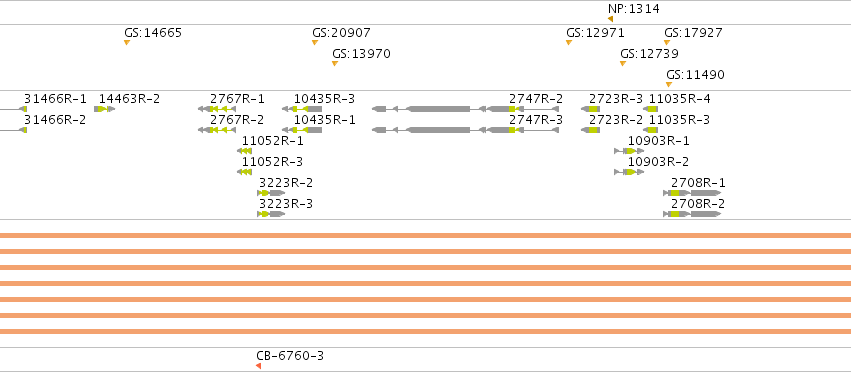Image resolution: width=851 pixels, height=372 pixels.
Task: Select the 11052R-3 transcript glyph
Action: 245,172
